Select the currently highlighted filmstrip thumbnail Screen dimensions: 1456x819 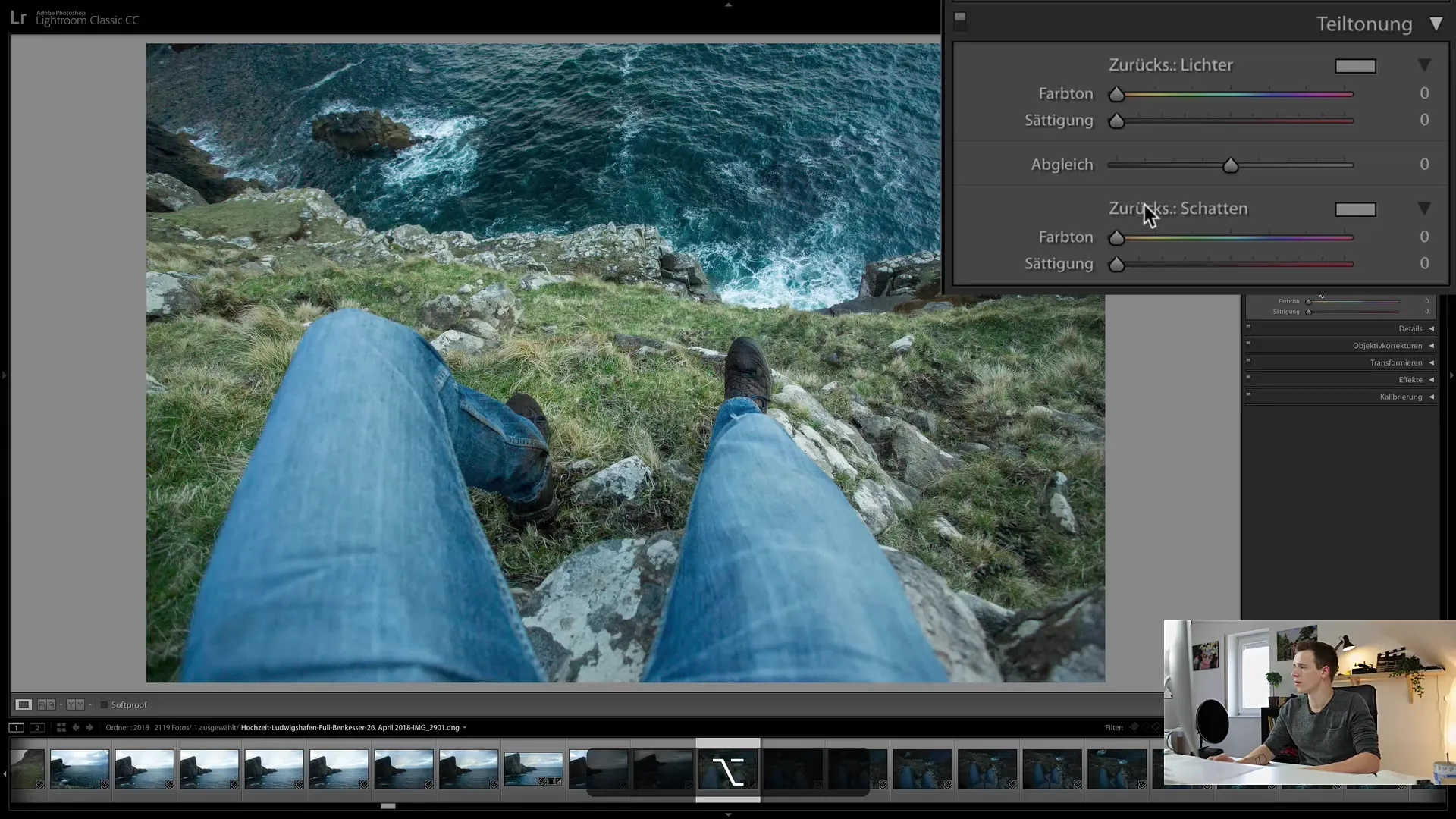728,770
